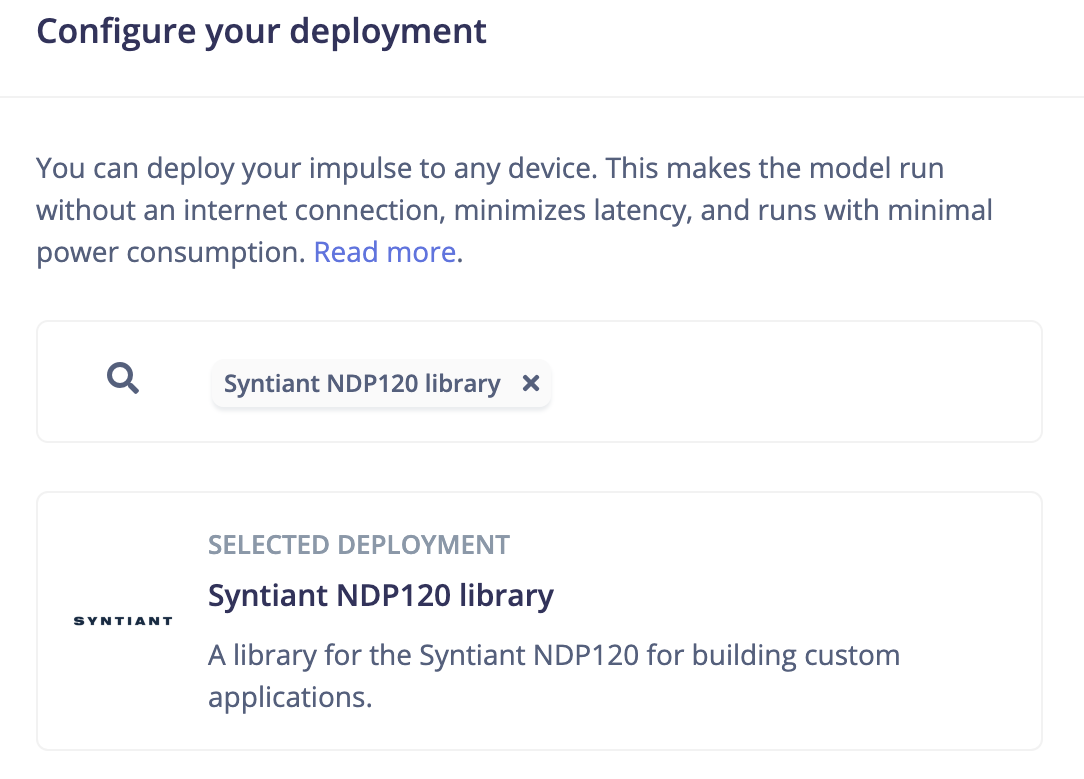Click the word 'applications.' in card description
1084x779 pixels.
[290, 696]
